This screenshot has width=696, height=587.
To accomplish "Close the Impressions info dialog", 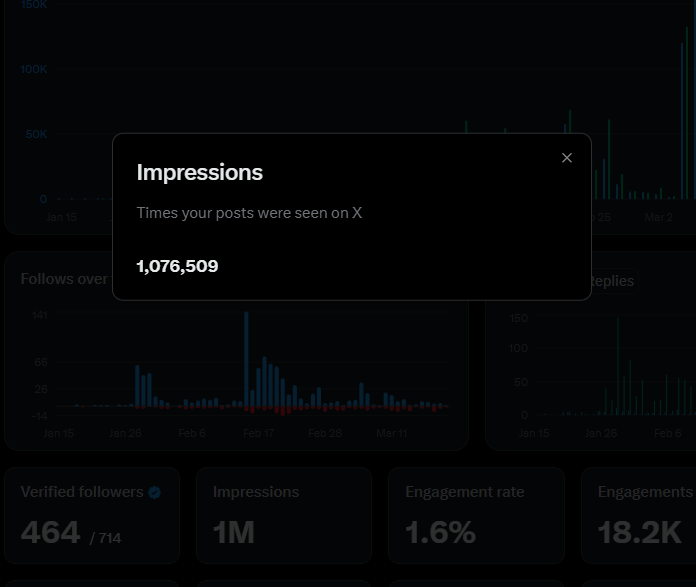I will click(566, 158).
